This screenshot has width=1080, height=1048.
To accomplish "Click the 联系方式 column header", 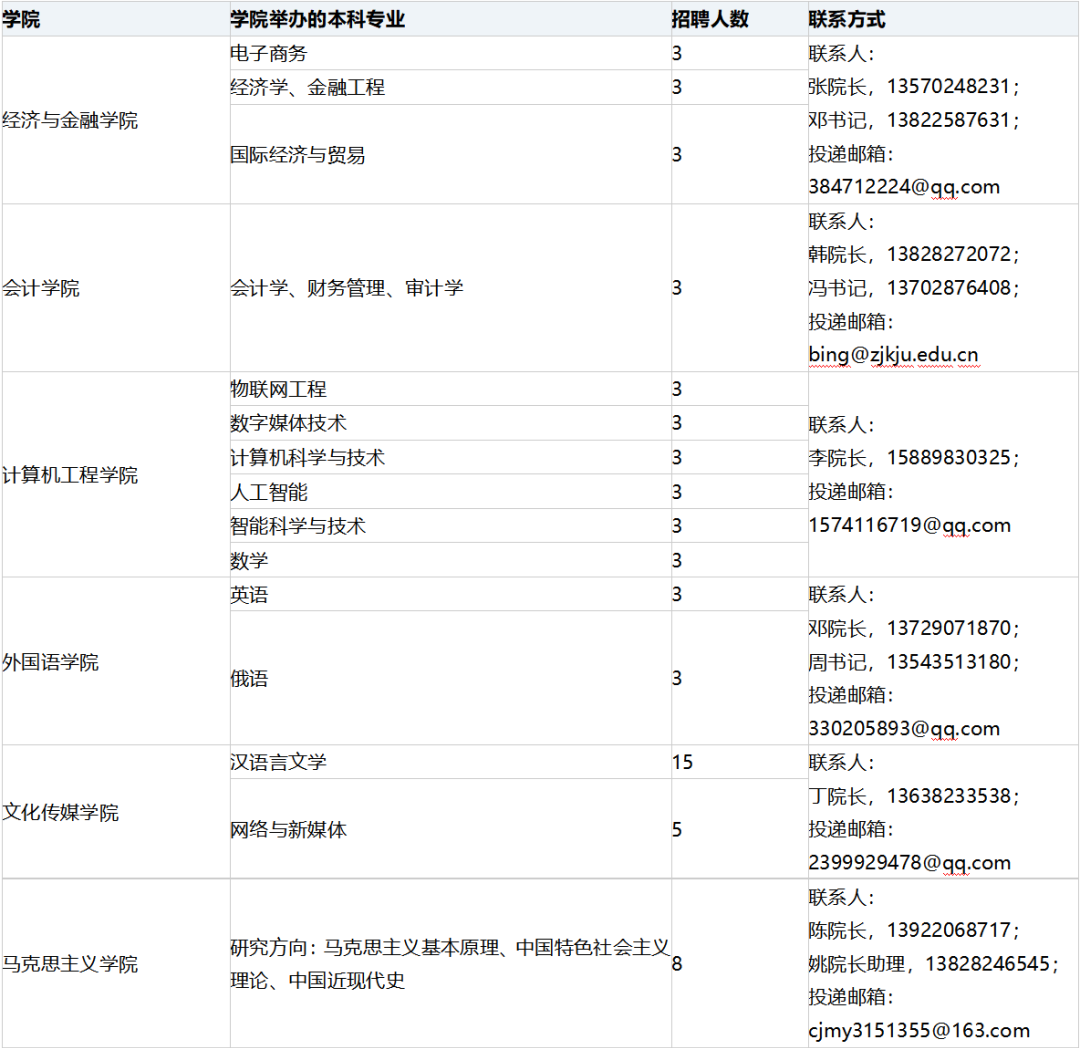I will (x=943, y=19).
